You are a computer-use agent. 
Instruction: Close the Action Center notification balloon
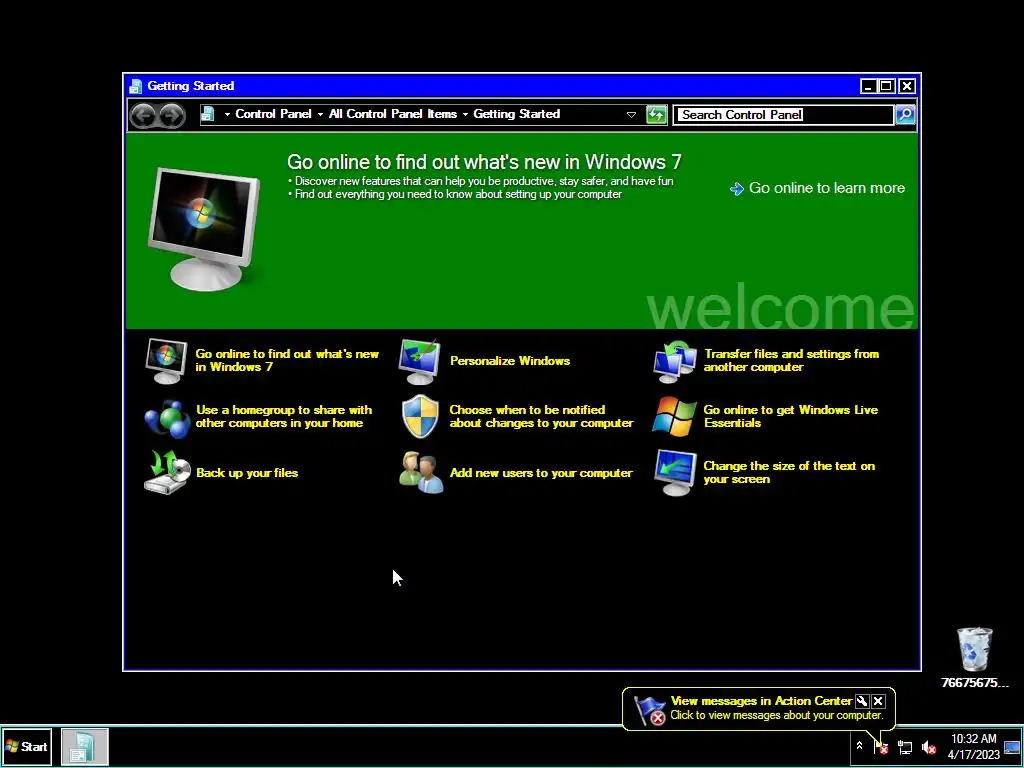coord(878,701)
